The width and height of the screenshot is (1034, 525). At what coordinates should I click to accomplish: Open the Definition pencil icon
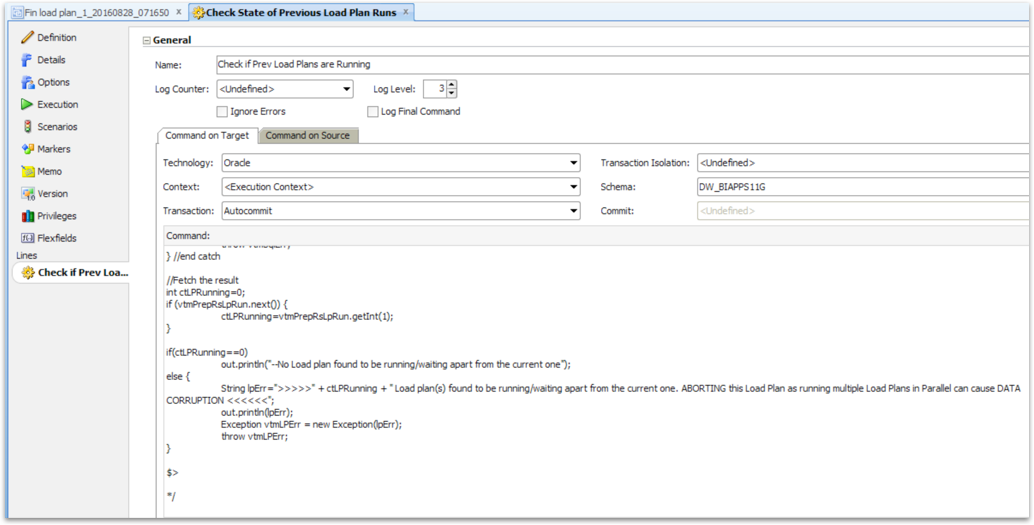click(28, 38)
